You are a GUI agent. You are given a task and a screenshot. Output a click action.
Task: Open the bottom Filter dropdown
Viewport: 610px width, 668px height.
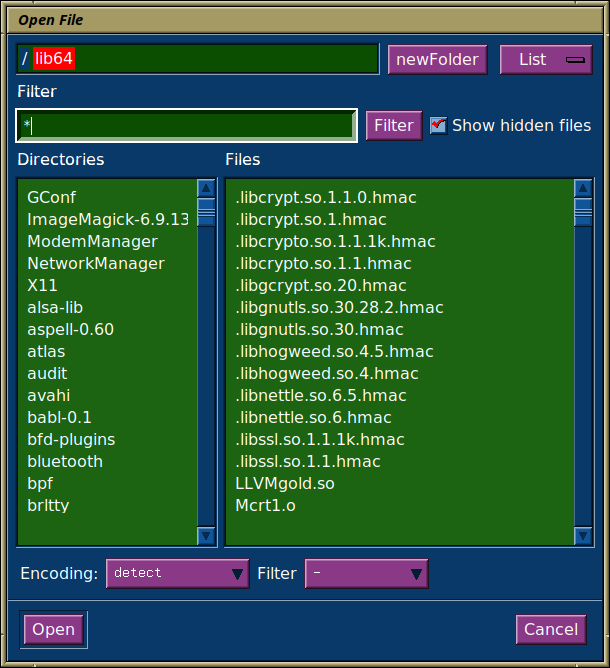[366, 573]
